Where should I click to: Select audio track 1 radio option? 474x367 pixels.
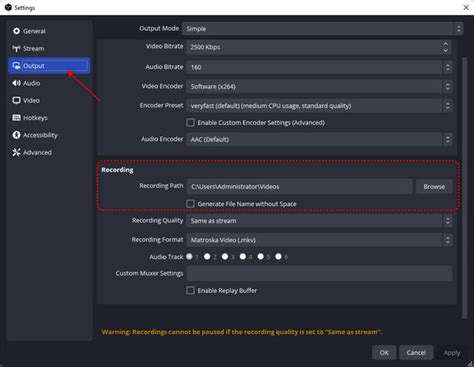[190, 256]
